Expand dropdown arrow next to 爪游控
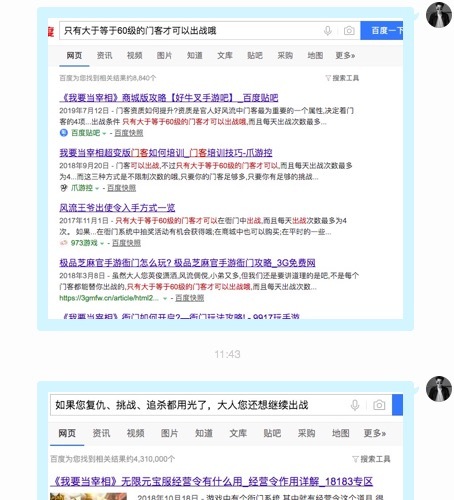The width and height of the screenshot is (454, 500). (97, 188)
